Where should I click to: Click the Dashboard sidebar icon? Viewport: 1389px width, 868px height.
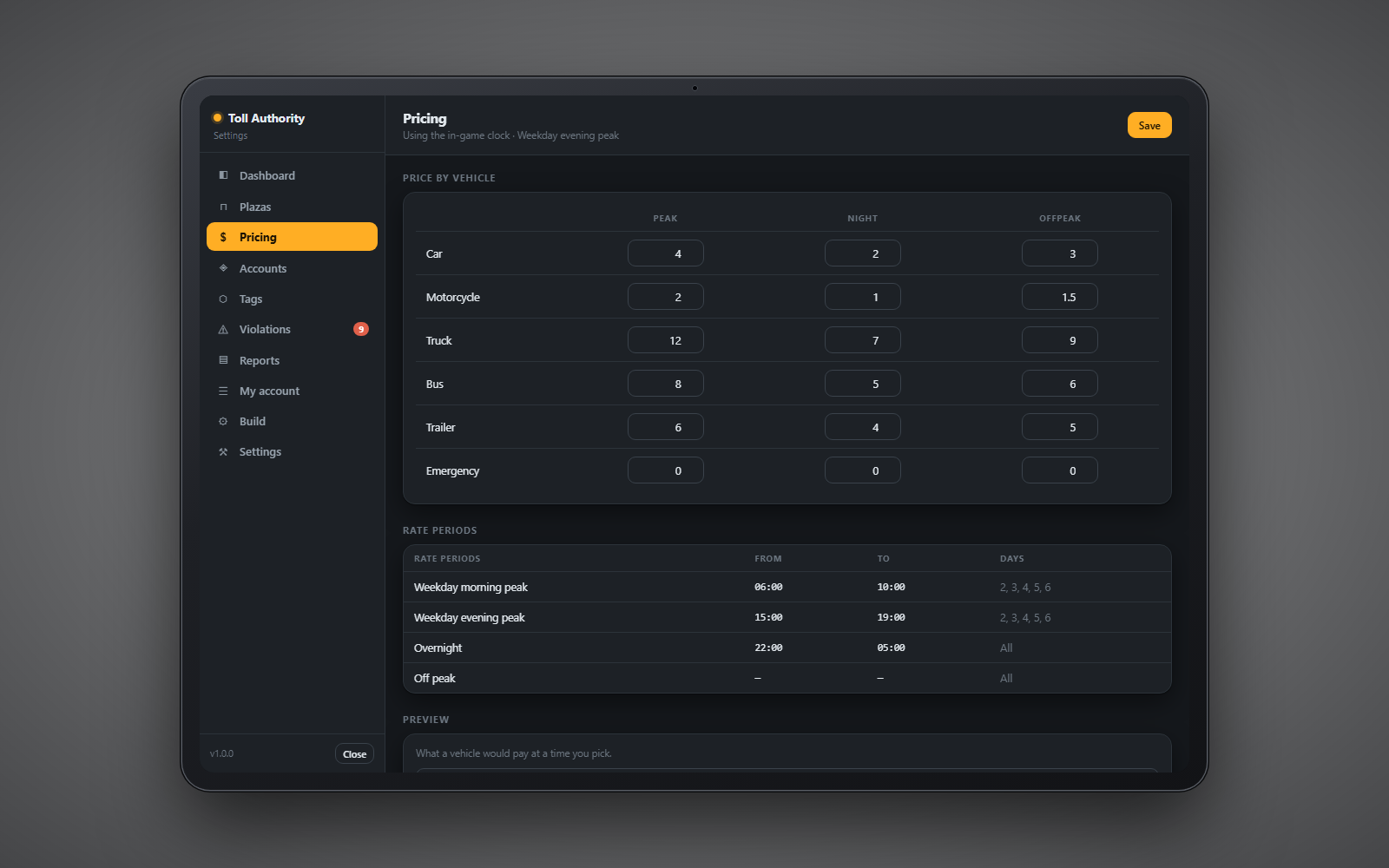point(223,175)
